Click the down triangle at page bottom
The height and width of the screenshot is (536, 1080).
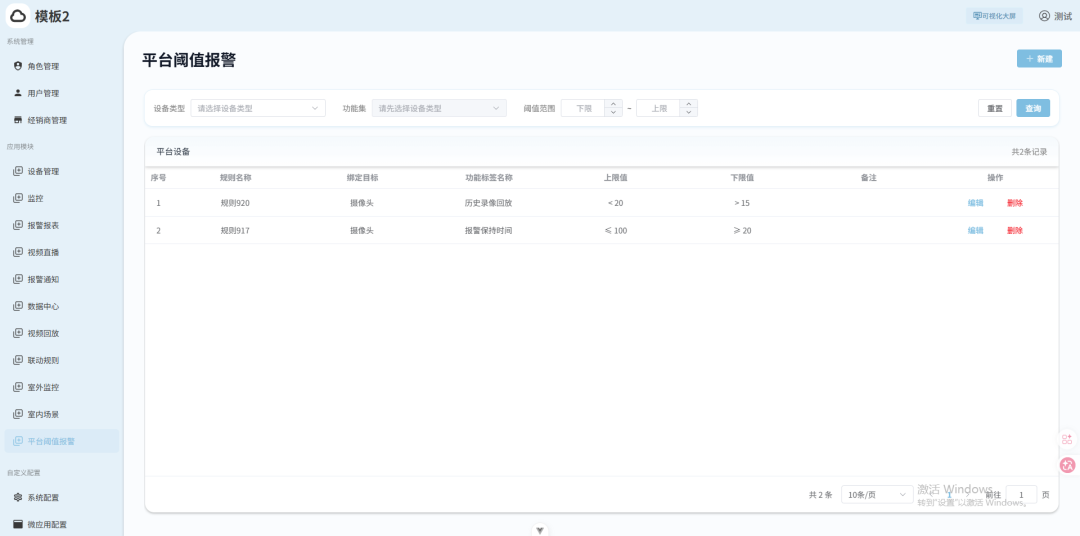tap(540, 530)
